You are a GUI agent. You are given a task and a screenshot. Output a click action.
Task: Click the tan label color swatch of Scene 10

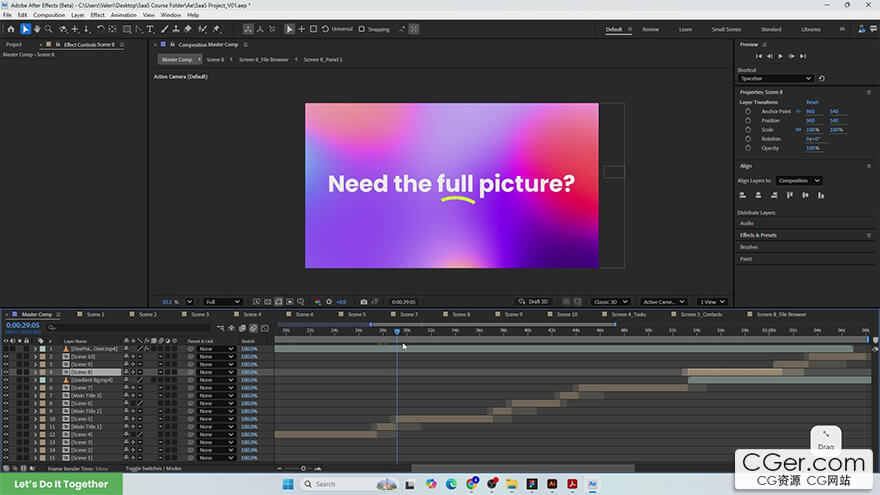click(43, 356)
